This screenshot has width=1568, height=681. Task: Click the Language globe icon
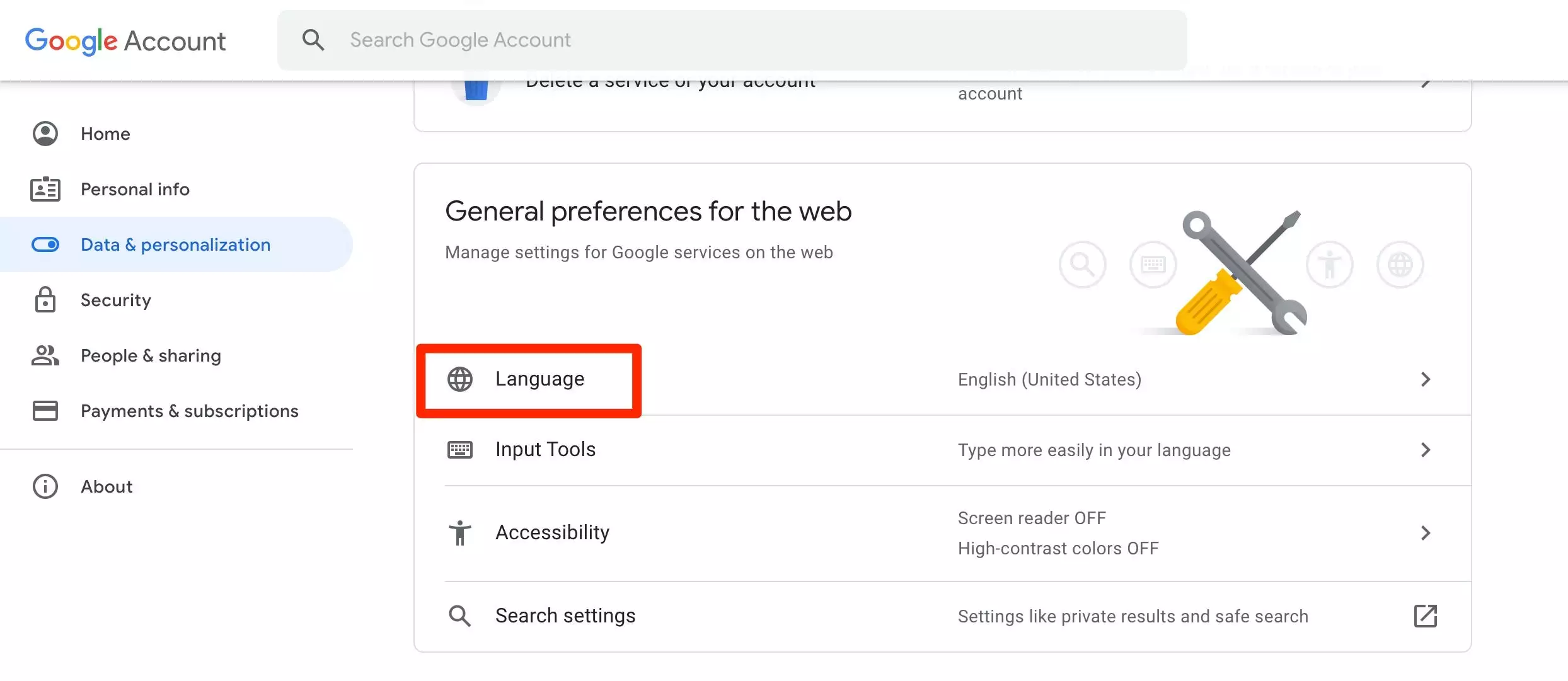pyautogui.click(x=460, y=379)
